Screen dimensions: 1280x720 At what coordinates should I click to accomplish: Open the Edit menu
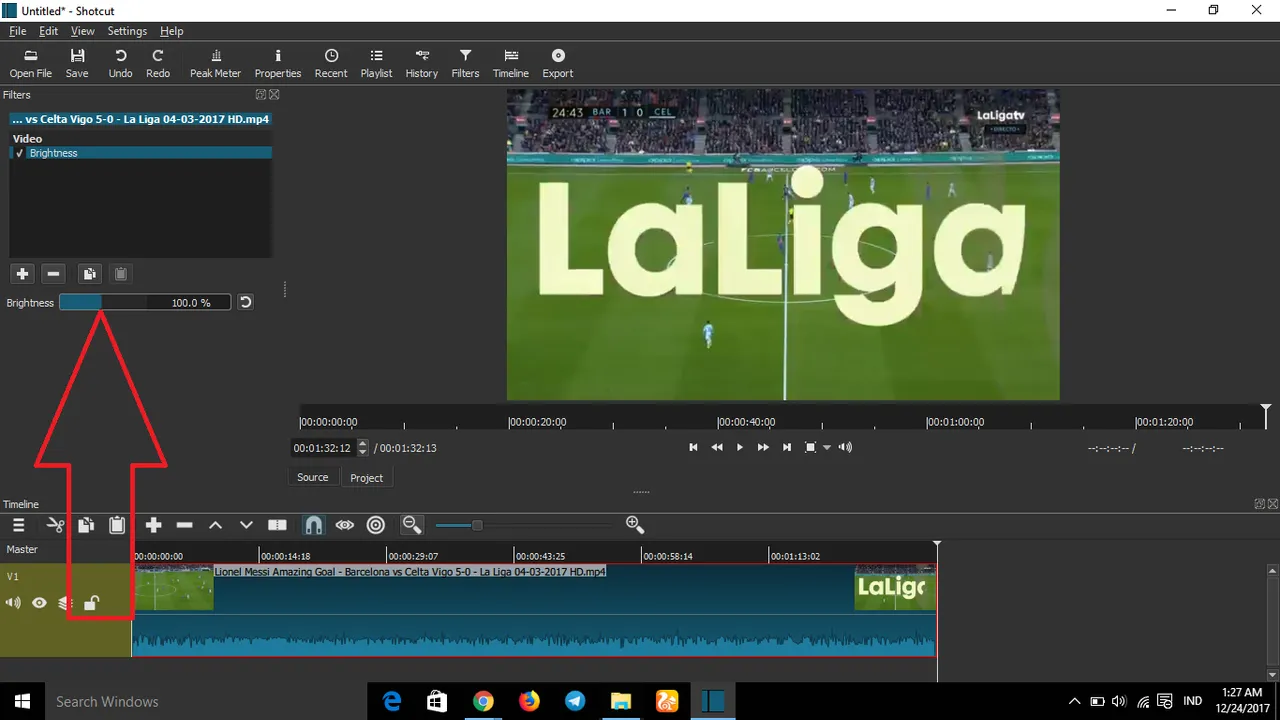tap(48, 31)
